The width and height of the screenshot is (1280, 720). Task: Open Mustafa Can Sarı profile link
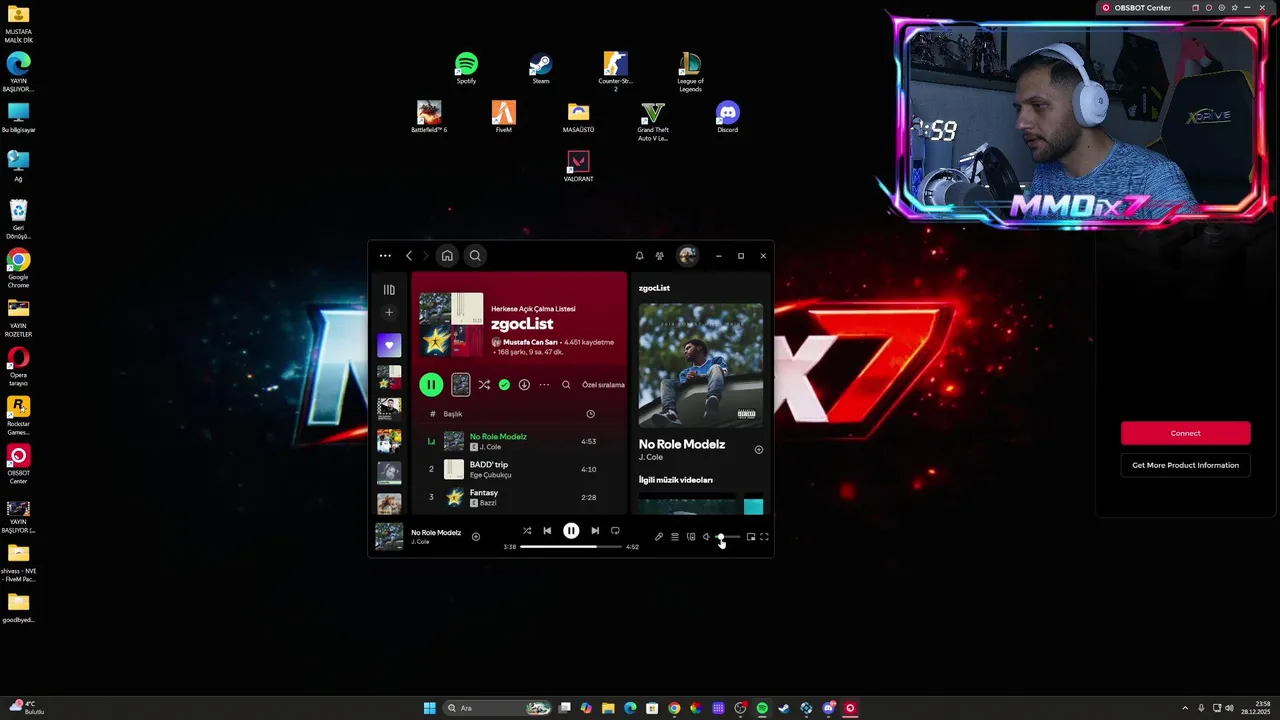(530, 343)
